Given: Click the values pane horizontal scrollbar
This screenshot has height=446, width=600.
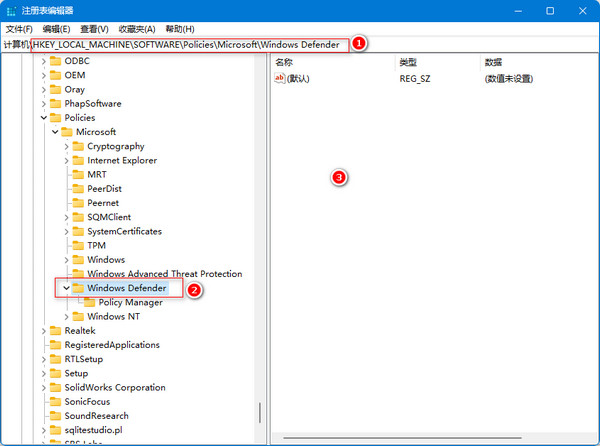Looking at the screenshot, I should pos(402,438).
